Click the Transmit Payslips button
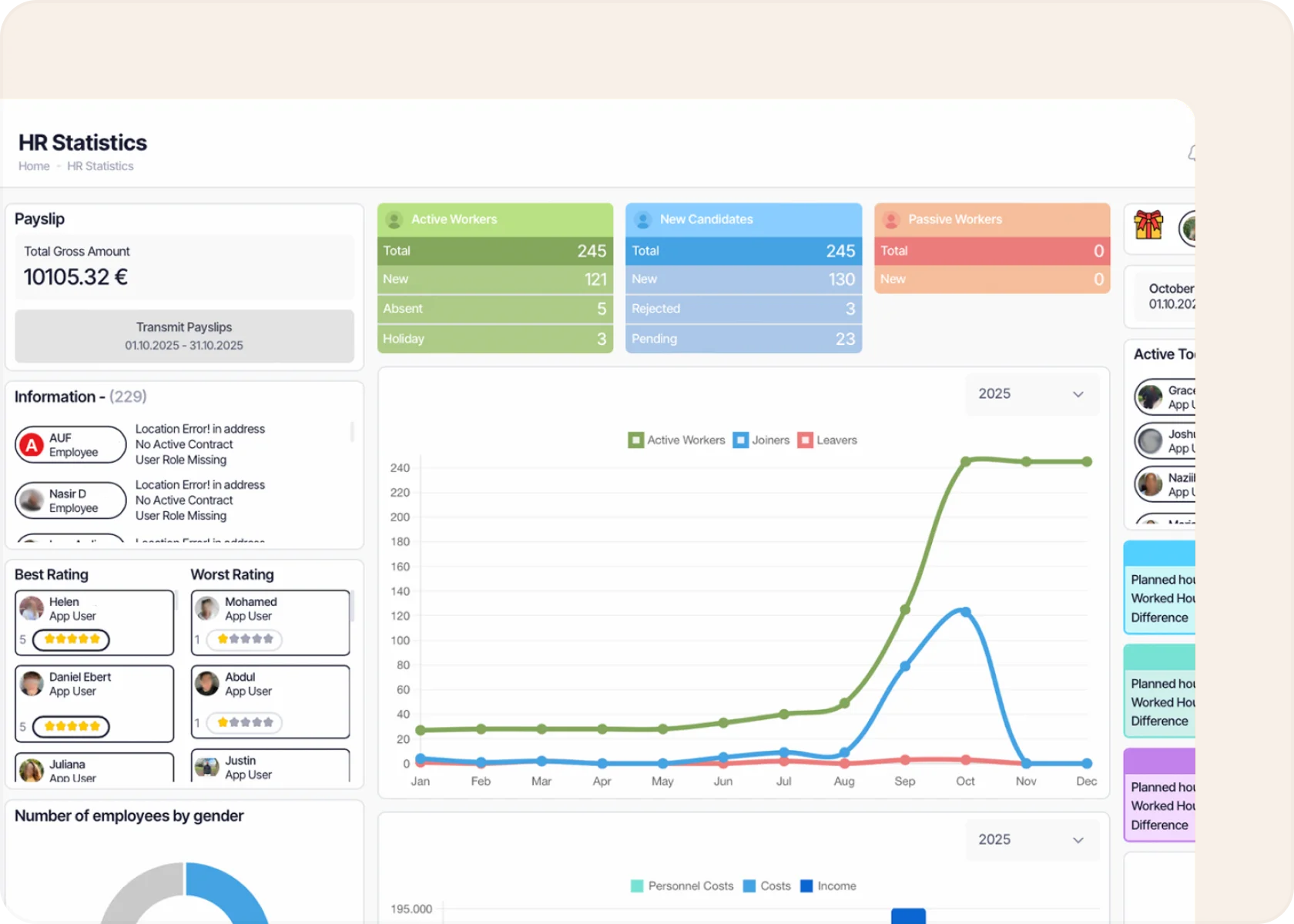Viewport: 1294px width, 924px height. (184, 336)
